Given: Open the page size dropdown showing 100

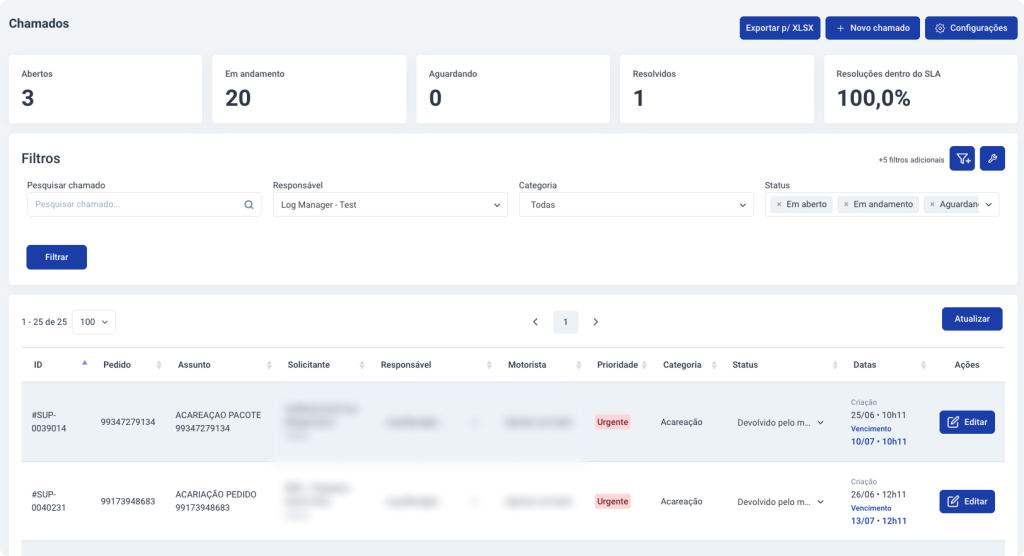Looking at the screenshot, I should point(93,322).
